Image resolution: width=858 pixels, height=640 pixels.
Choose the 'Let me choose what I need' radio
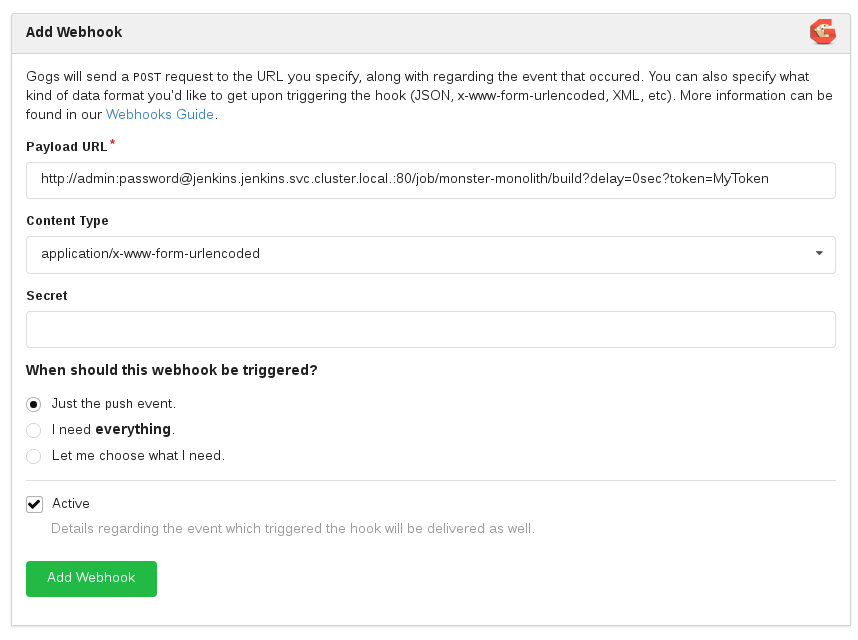(34, 456)
